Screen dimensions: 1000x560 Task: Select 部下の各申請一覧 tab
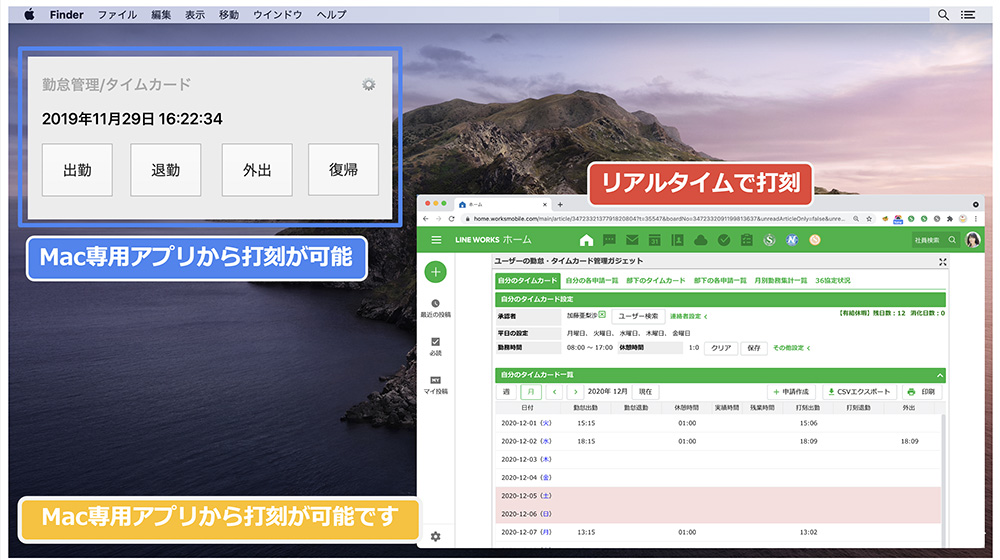coord(719,281)
